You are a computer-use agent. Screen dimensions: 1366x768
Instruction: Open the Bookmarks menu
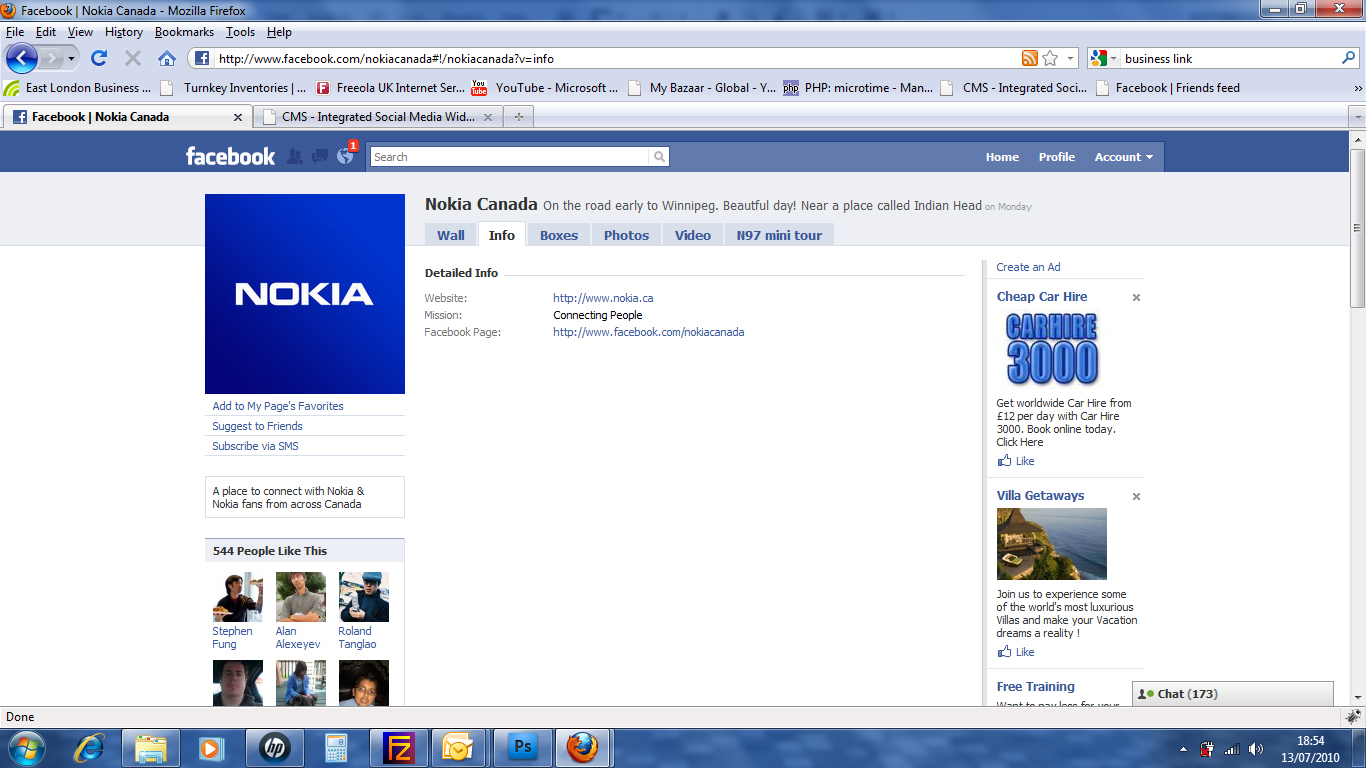(x=184, y=32)
